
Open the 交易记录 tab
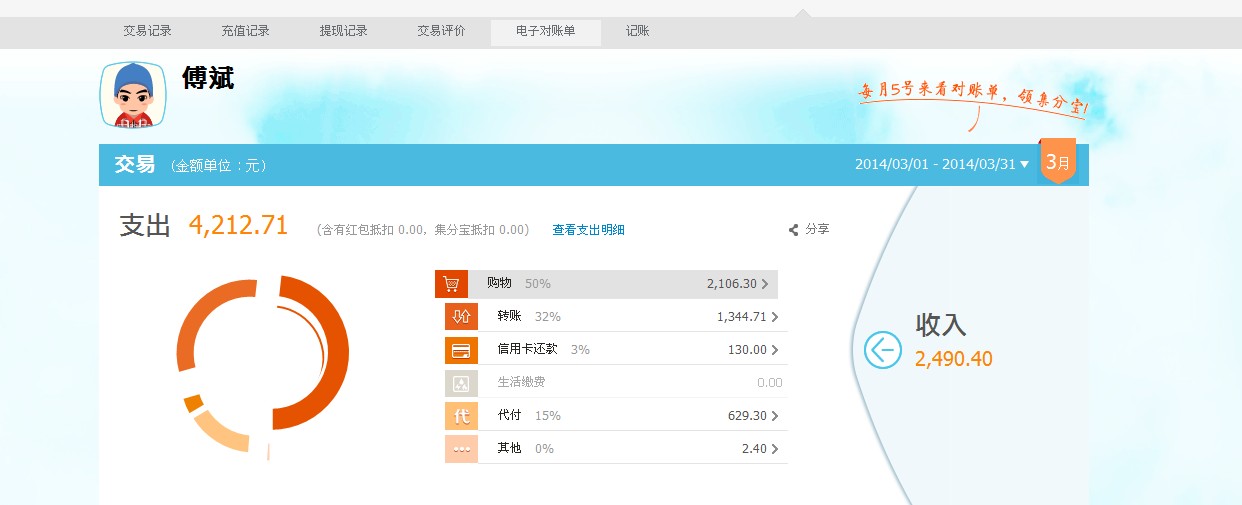tap(148, 31)
